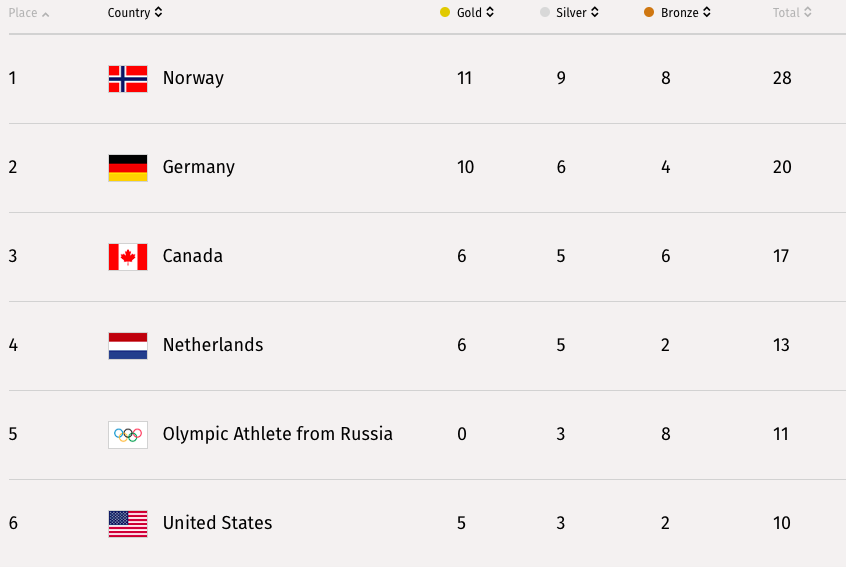Click the Netherlands flag icon

(128, 345)
